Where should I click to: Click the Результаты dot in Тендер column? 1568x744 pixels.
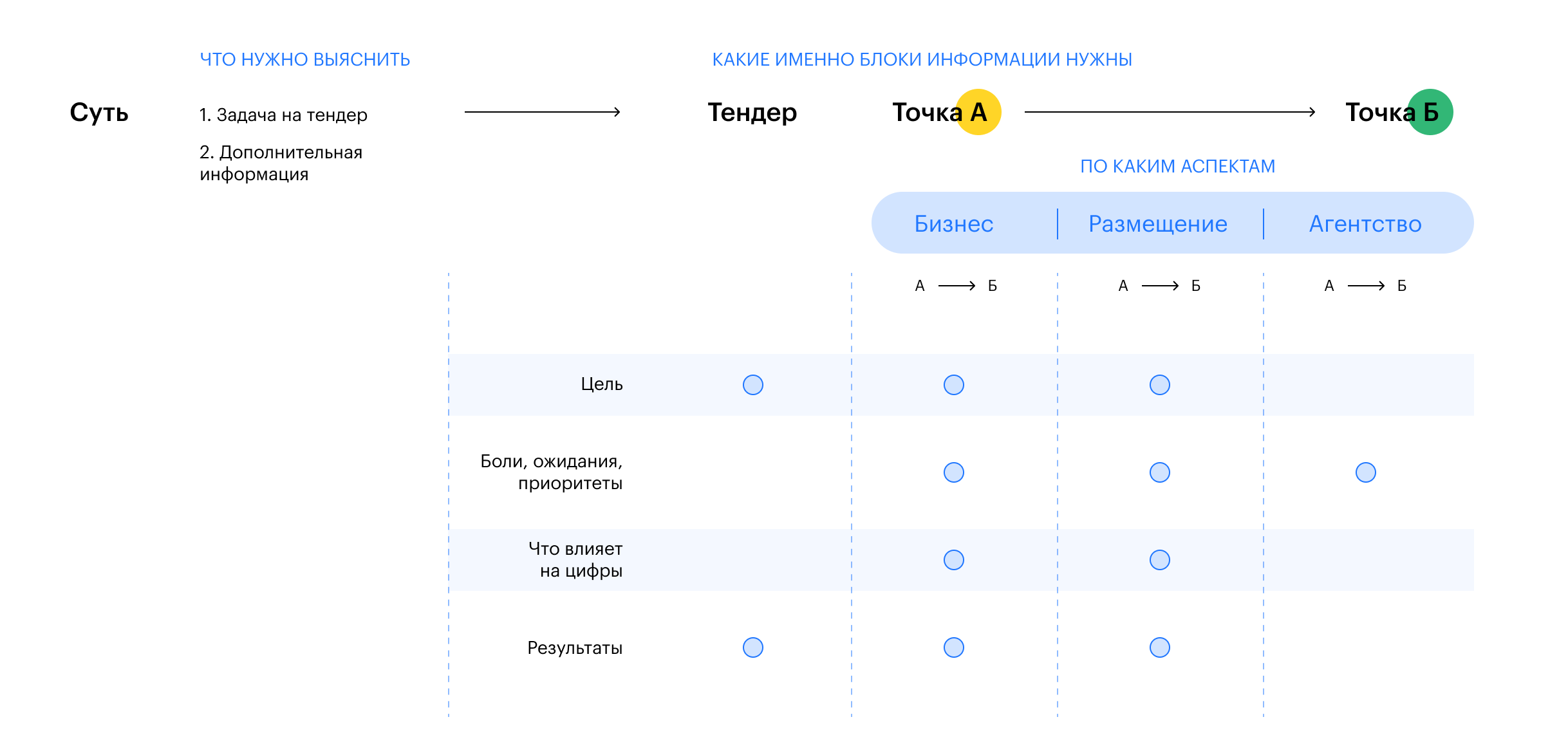tap(753, 647)
